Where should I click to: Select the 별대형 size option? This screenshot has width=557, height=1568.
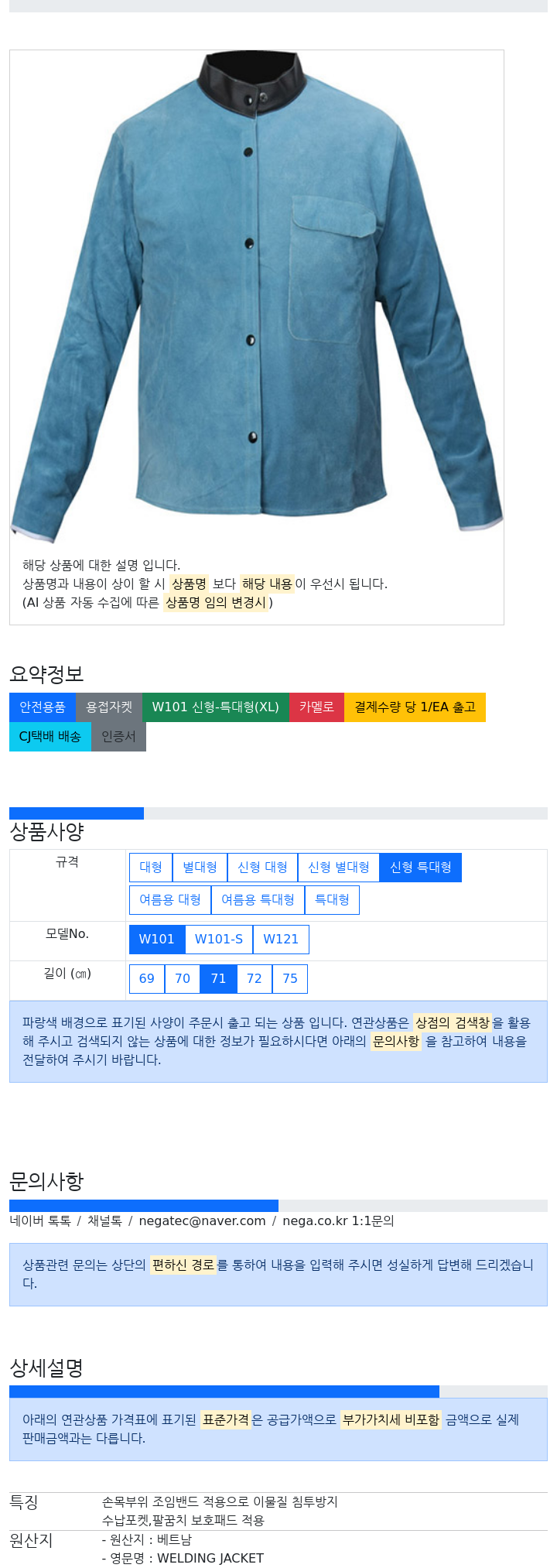tap(200, 867)
